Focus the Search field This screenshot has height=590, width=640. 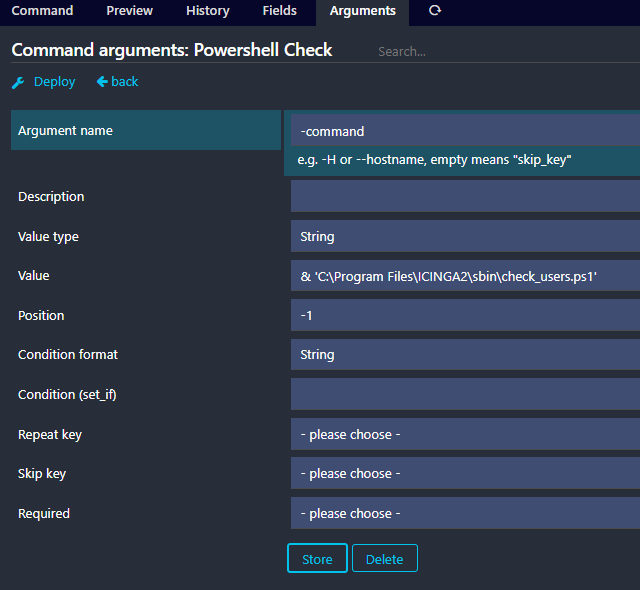(505, 51)
